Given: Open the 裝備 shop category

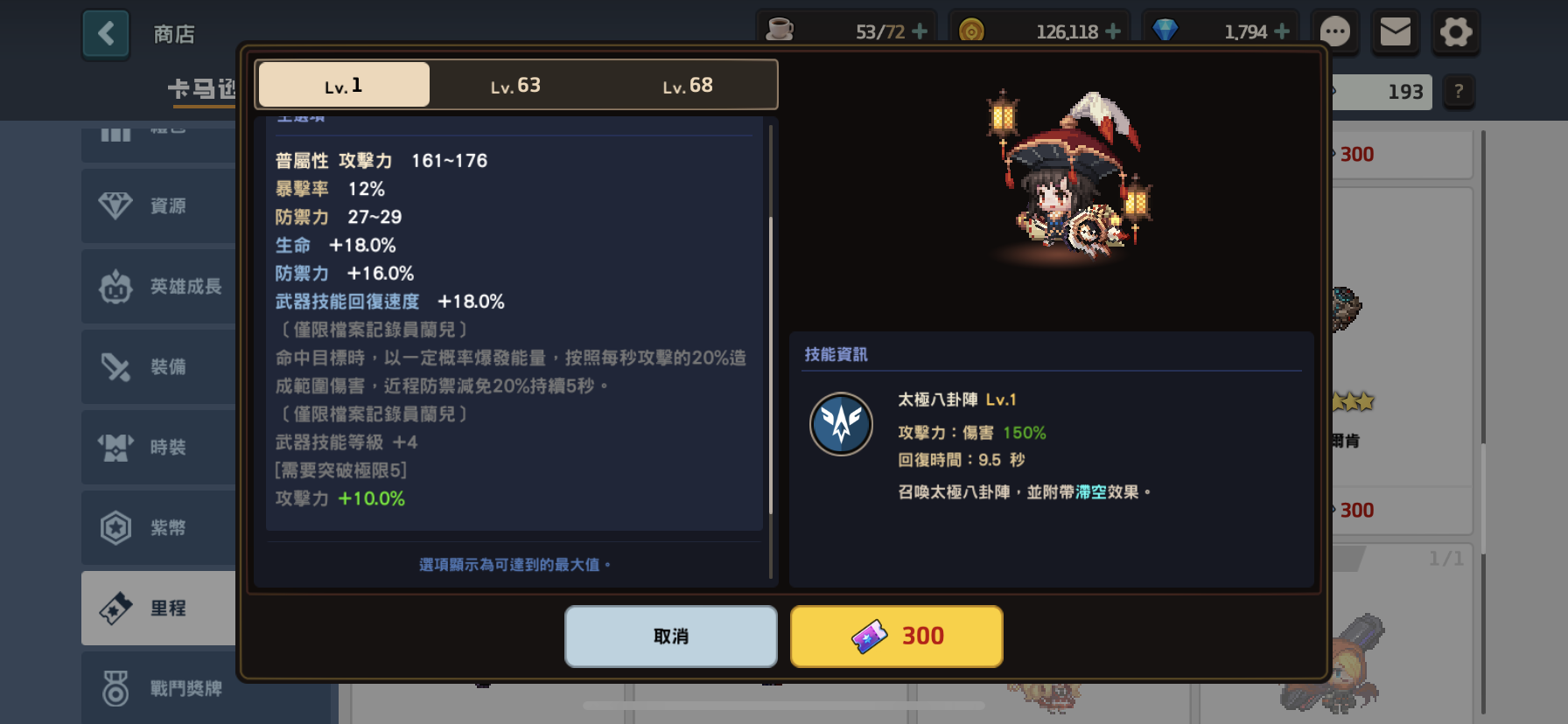Looking at the screenshot, I should tap(159, 366).
